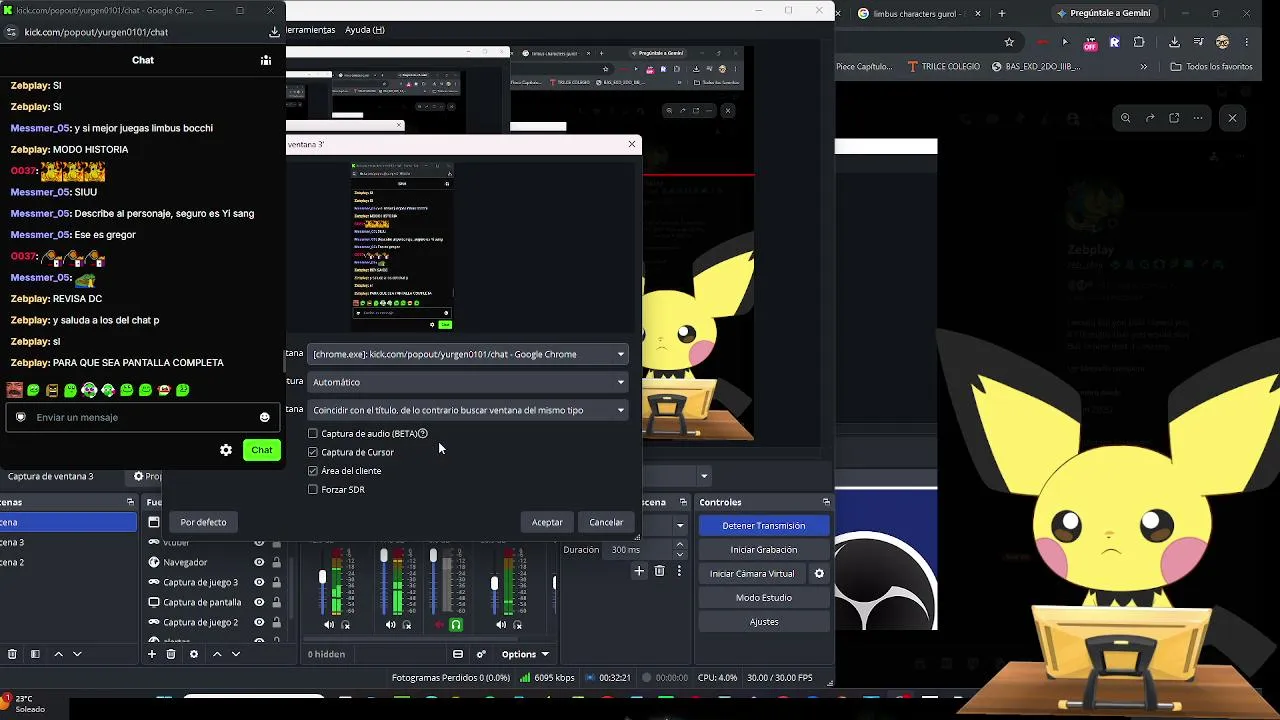Hide the Navegador source with eye icon

tap(259, 562)
